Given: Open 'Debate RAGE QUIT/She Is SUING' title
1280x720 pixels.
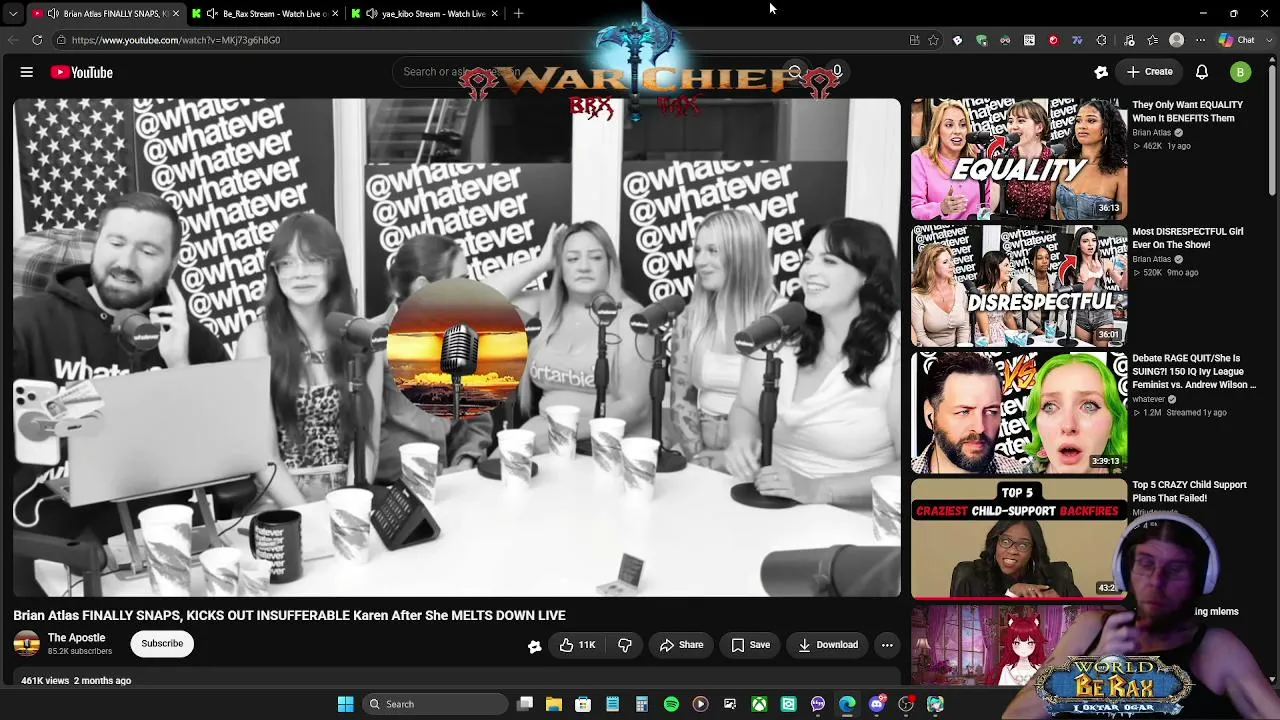Looking at the screenshot, I should 1194,371.
